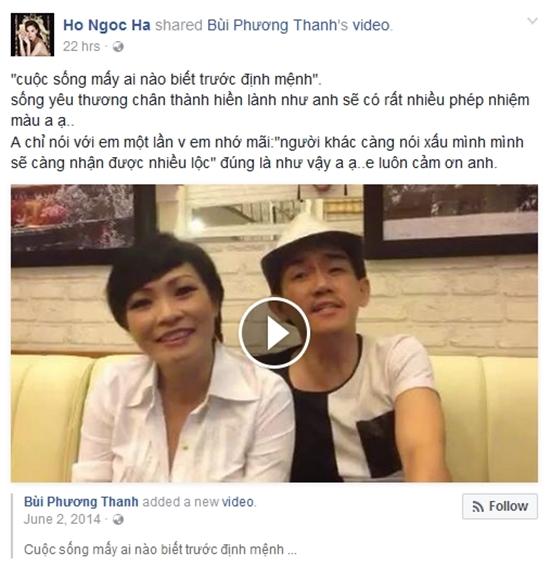Image resolution: width=550 pixels, height=565 pixels.
Task: Click the globe icon next to June 2, 2014
Action: tap(118, 519)
